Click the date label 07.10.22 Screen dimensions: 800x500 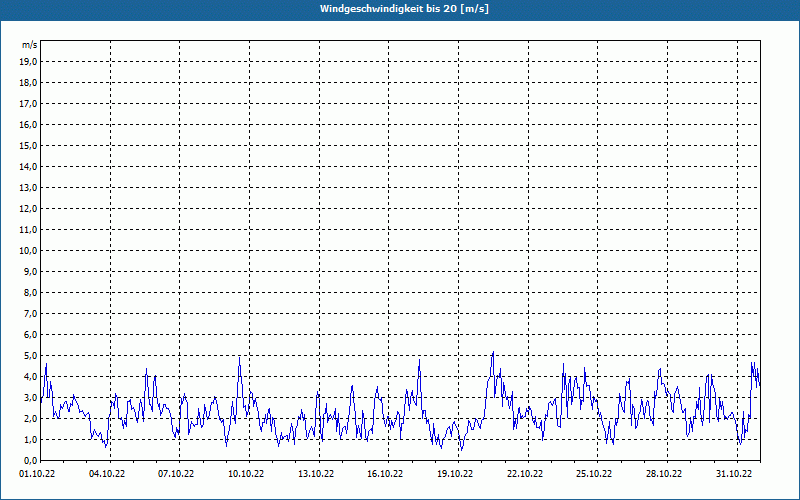tap(176, 474)
